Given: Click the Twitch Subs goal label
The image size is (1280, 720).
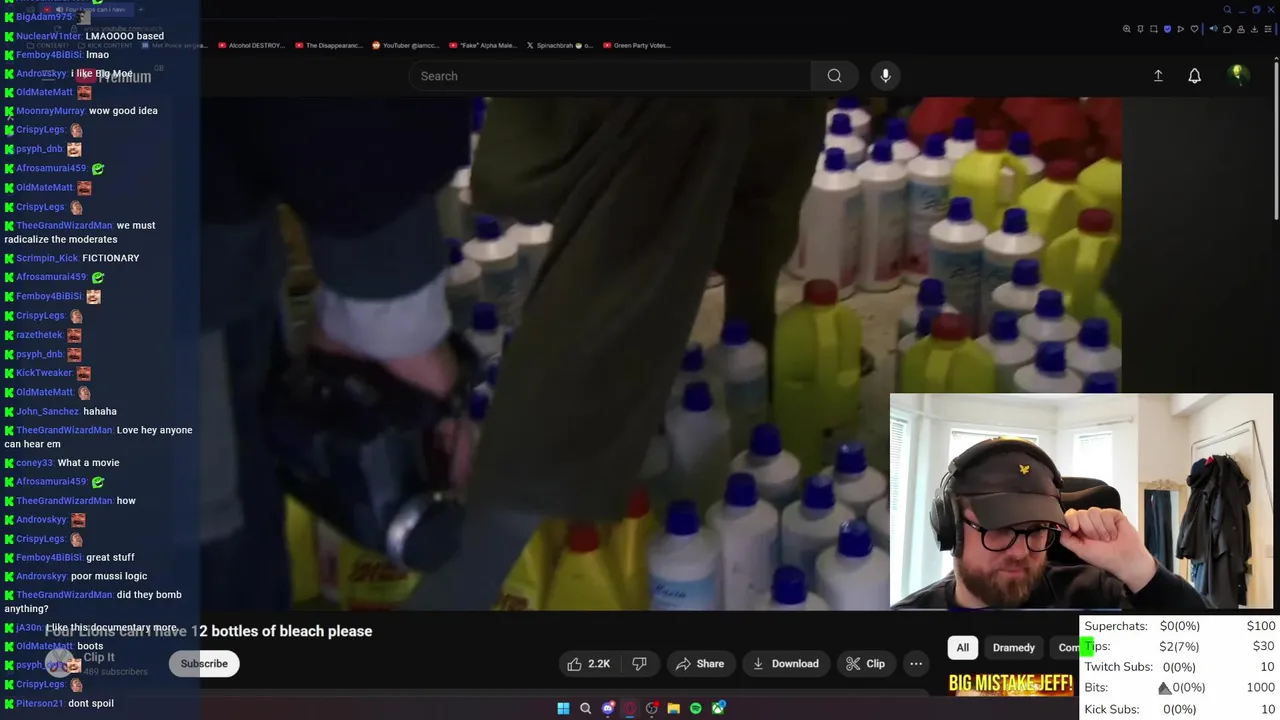Looking at the screenshot, I should (1119, 667).
